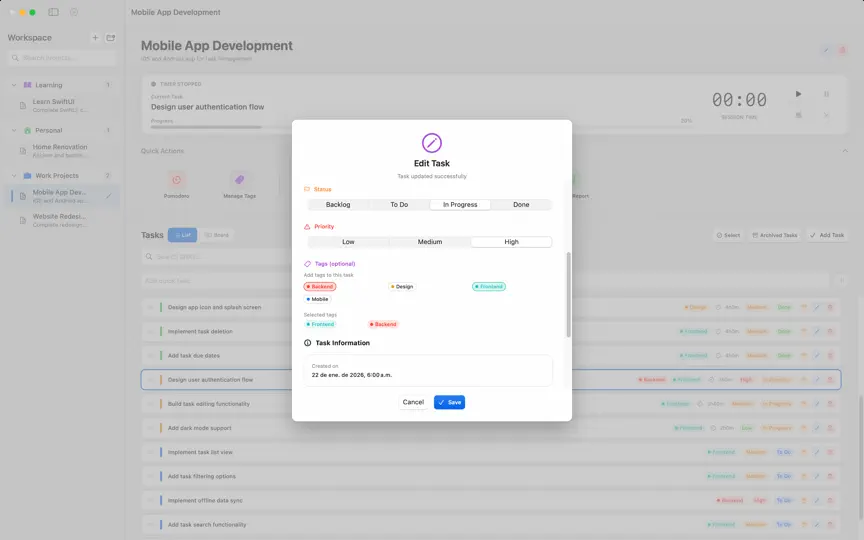Delete the 'Add task due dates' task
864x540 pixels.
[830, 356]
